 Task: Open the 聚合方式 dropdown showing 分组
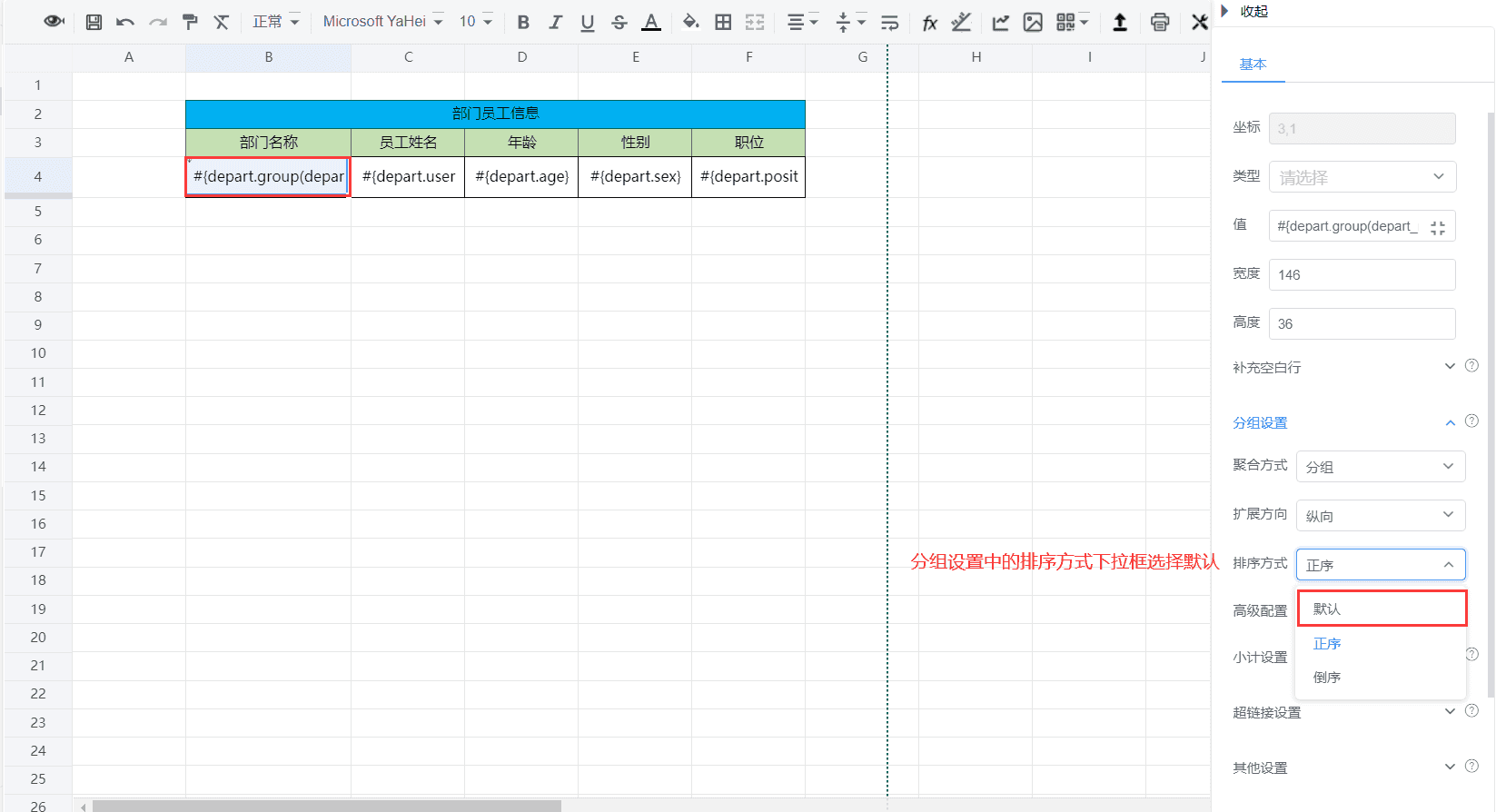coord(1381,466)
